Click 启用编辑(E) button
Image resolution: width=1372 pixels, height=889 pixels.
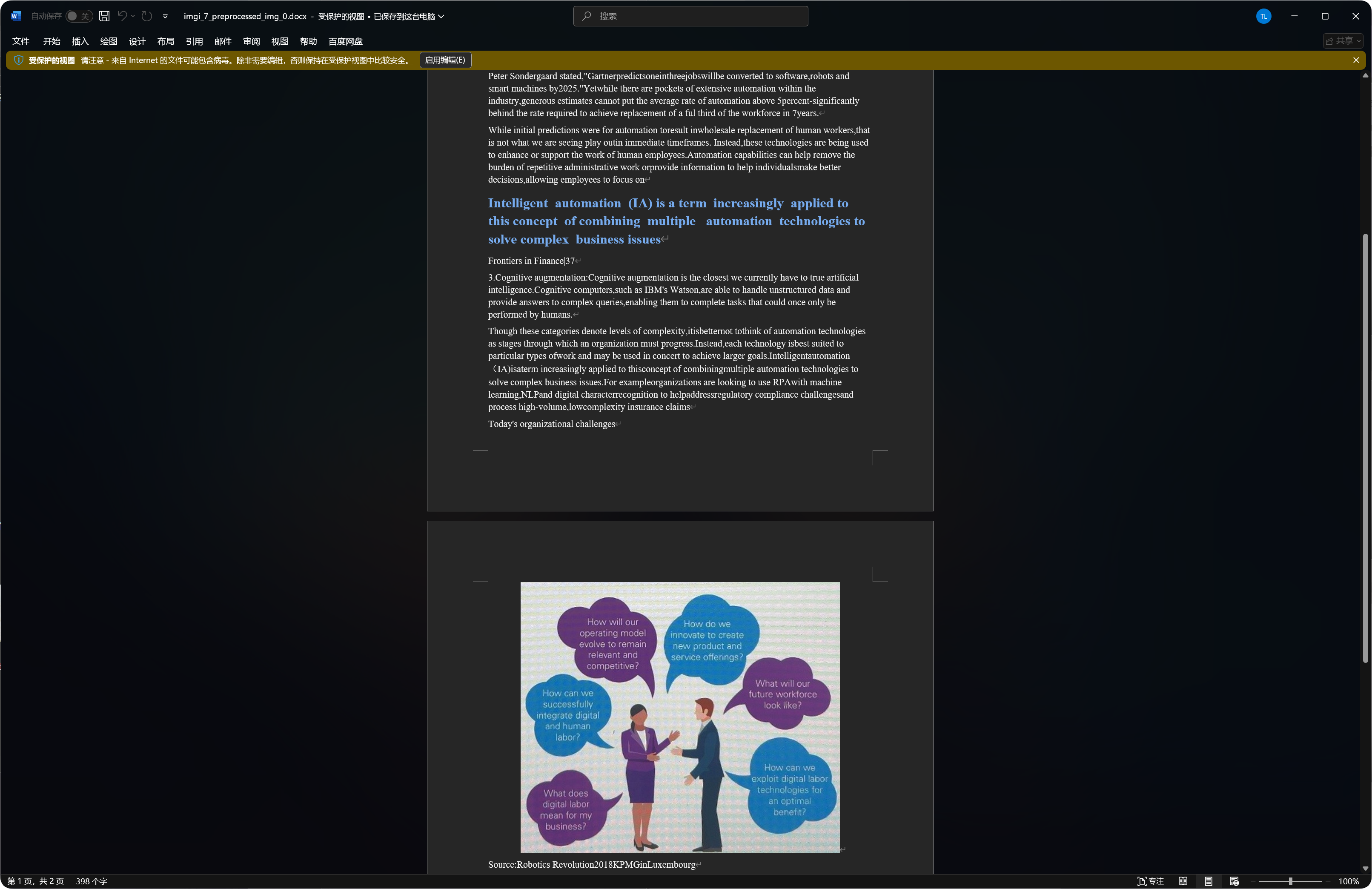(x=445, y=60)
